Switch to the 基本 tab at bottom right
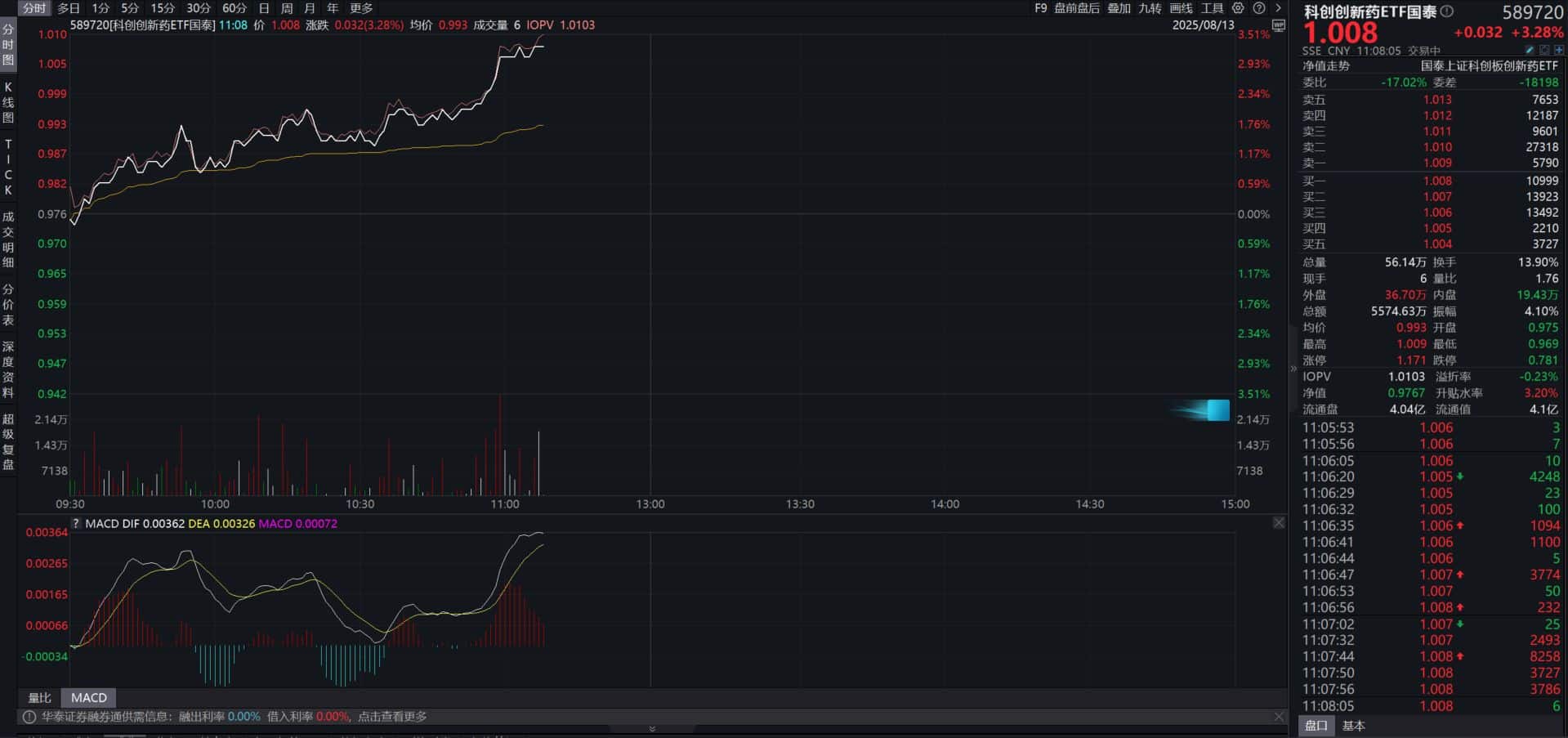The height and width of the screenshot is (738, 1568). point(1354,725)
